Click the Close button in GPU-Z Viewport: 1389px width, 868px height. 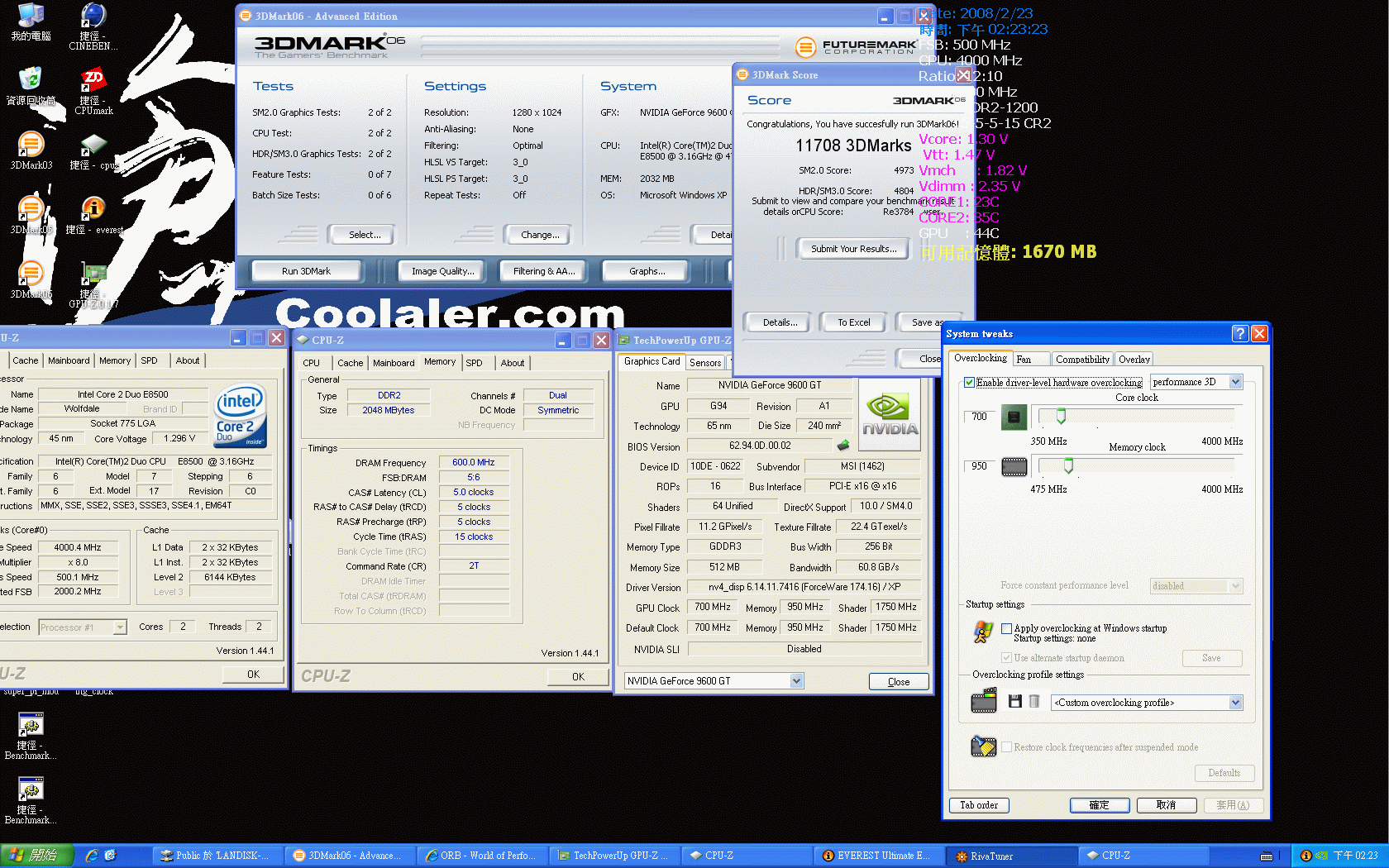tap(899, 682)
